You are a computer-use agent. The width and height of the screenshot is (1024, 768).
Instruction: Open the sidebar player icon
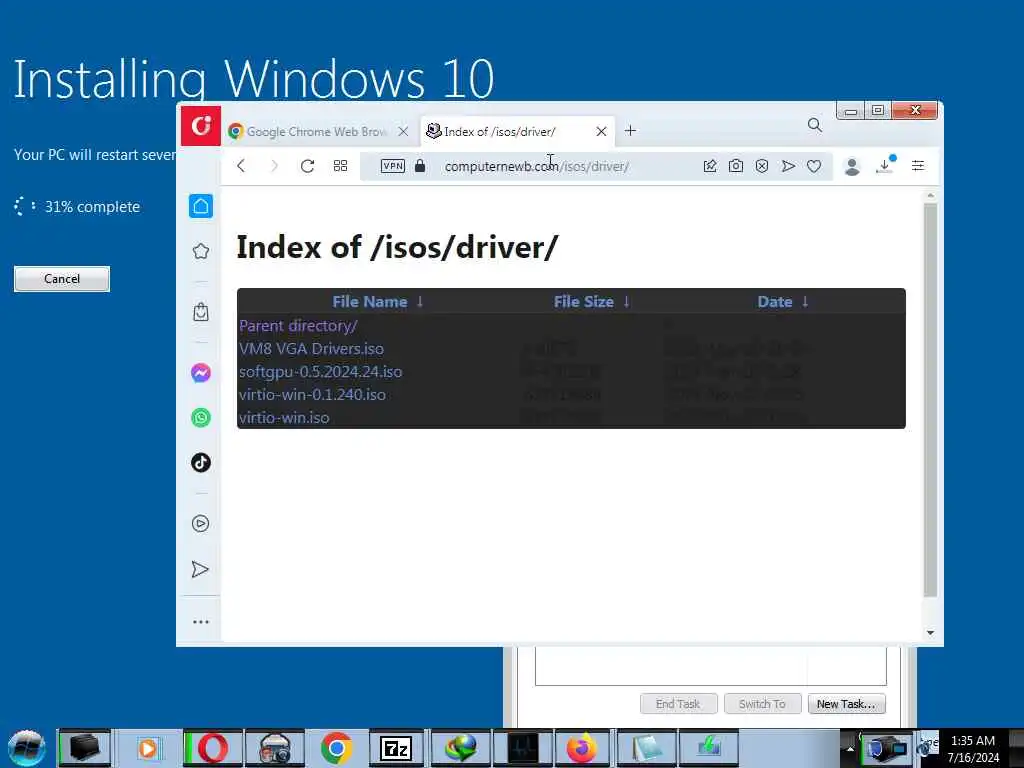click(x=201, y=523)
